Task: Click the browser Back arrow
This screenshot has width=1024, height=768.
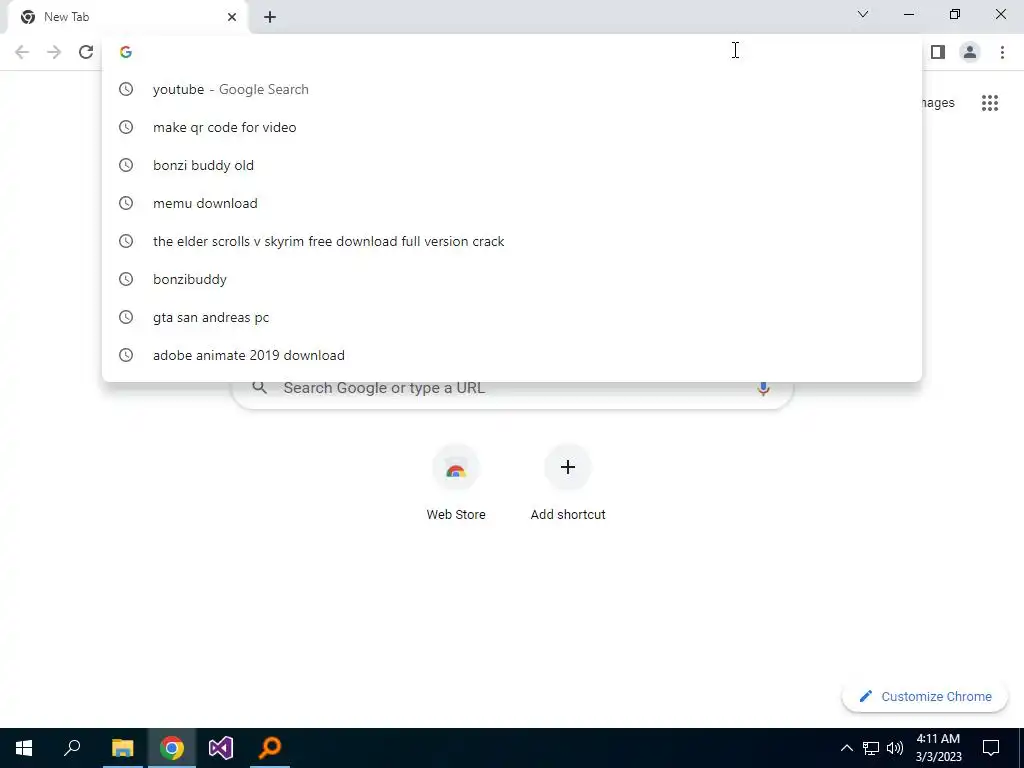Action: [x=22, y=52]
